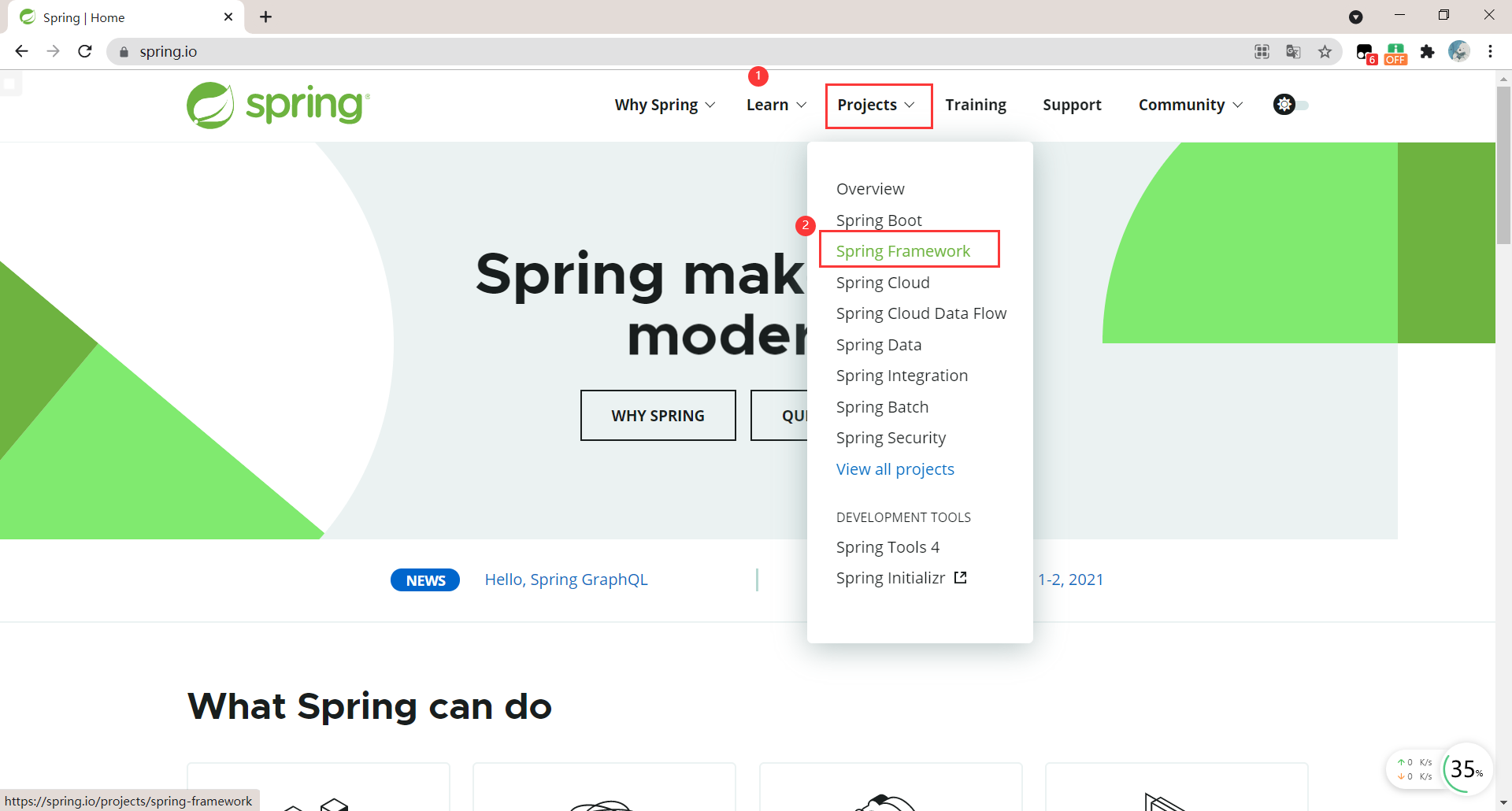Bookmark this page with the star icon
1512x811 pixels.
tap(1325, 51)
